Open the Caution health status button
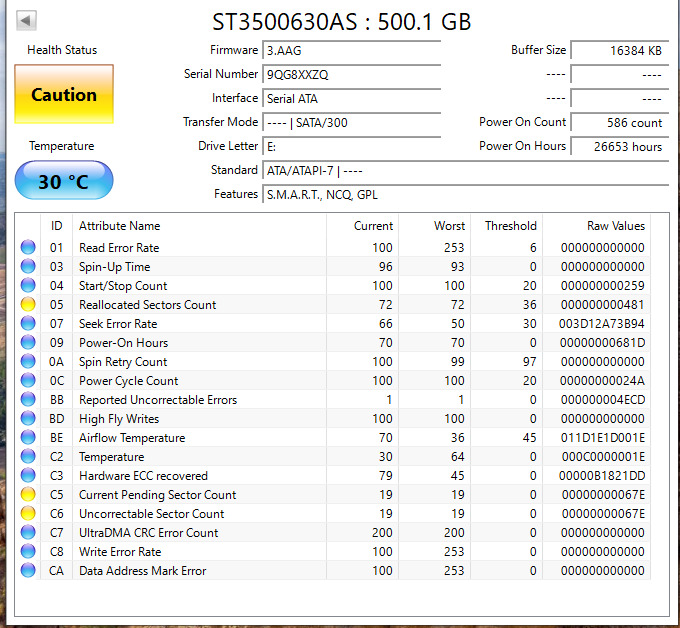This screenshot has height=628, width=680. coord(64,94)
